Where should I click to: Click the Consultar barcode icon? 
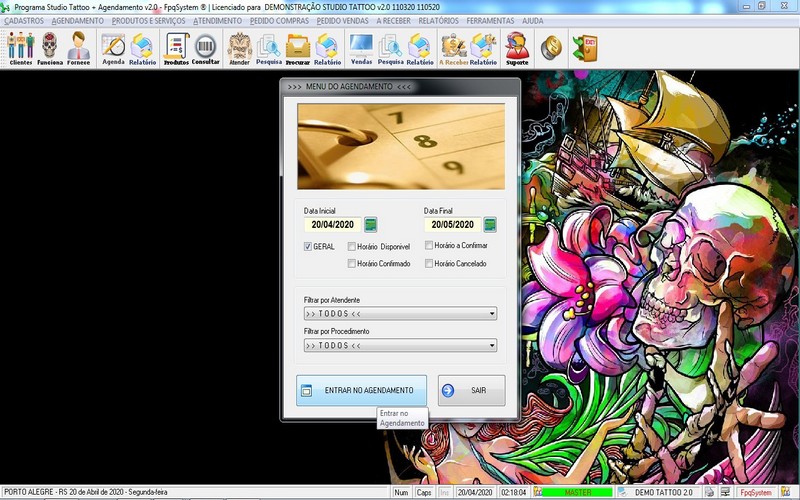[206, 48]
